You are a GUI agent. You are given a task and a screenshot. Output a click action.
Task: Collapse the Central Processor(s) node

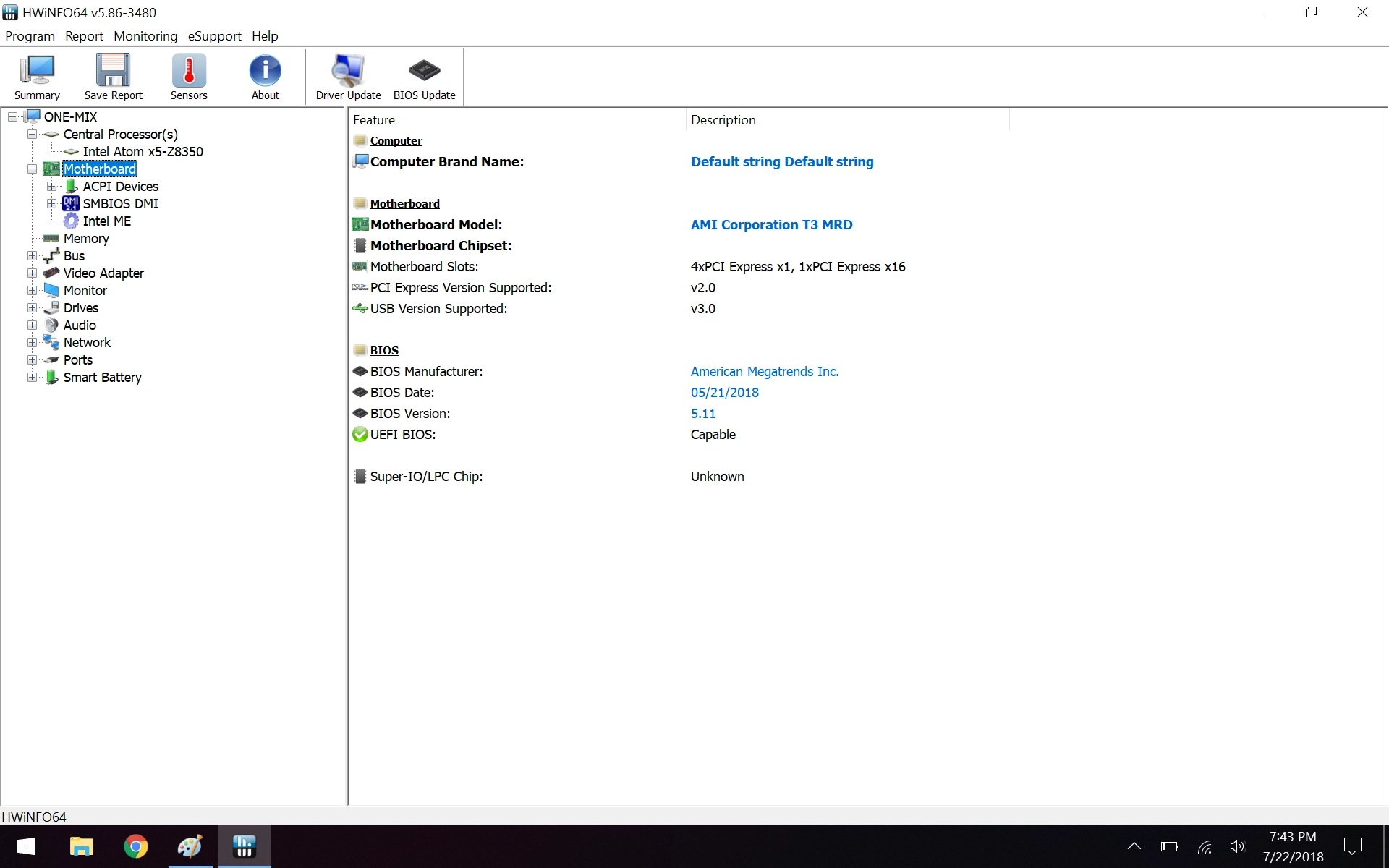pos(33,135)
